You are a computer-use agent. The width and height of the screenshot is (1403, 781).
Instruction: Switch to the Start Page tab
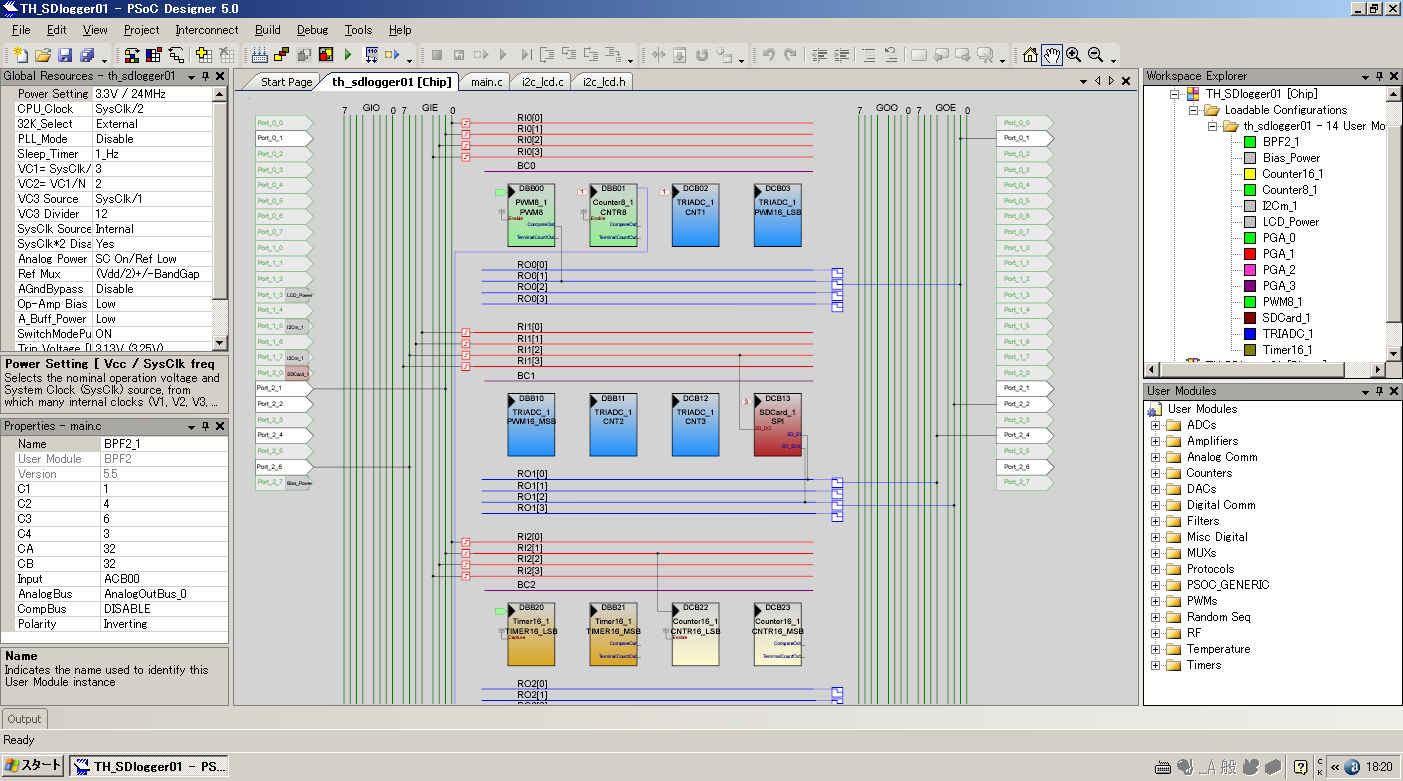[x=286, y=82]
